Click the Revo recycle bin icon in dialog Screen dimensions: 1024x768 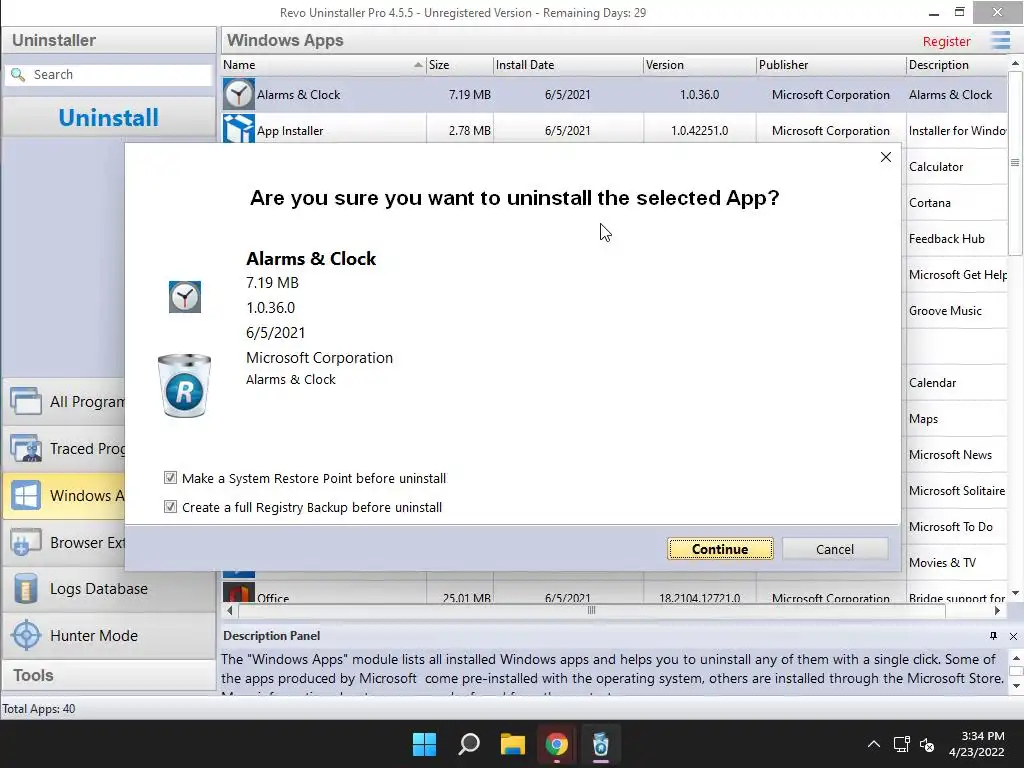pyautogui.click(x=184, y=385)
